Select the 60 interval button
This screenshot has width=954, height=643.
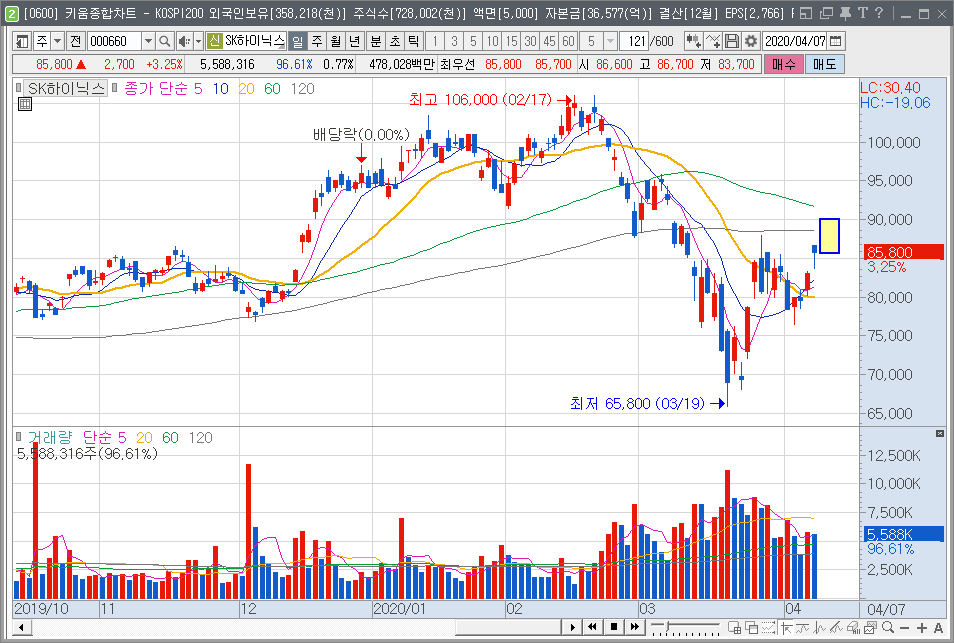(568, 41)
